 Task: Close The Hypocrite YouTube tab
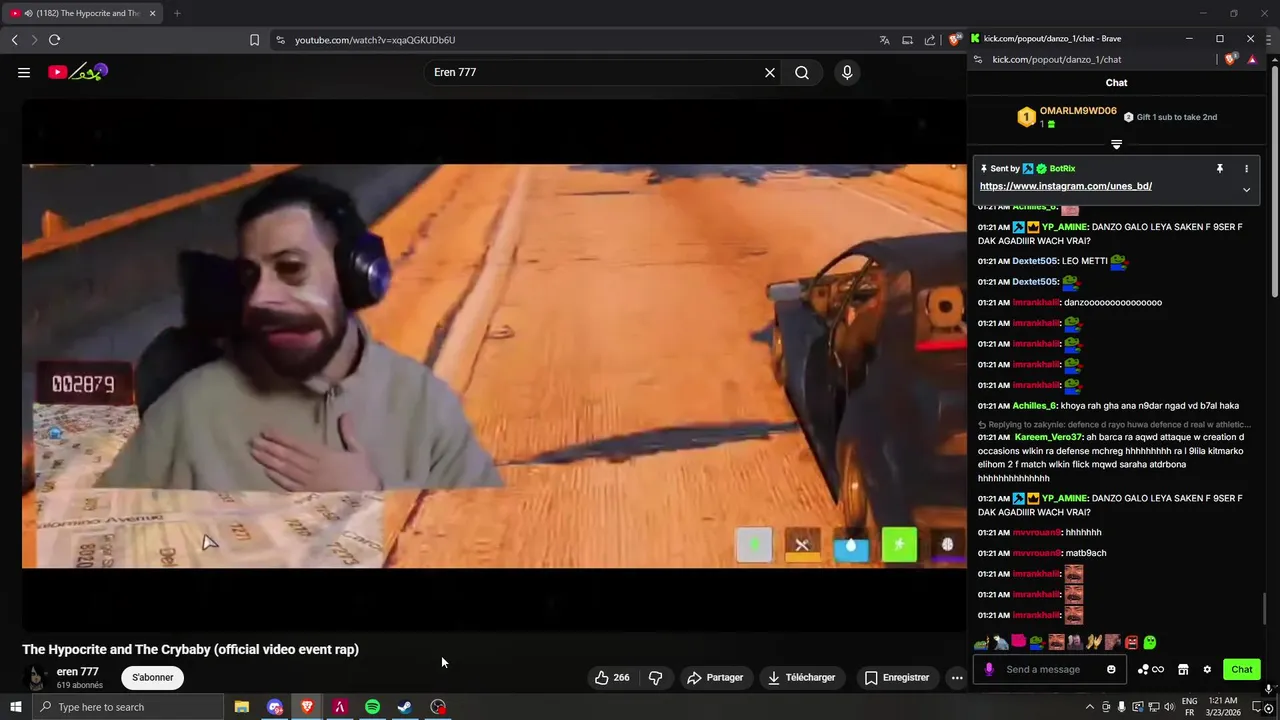(x=151, y=13)
